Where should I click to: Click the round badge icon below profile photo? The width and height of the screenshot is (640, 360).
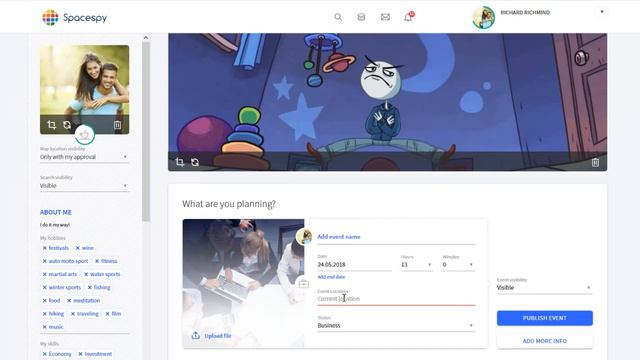click(84, 135)
